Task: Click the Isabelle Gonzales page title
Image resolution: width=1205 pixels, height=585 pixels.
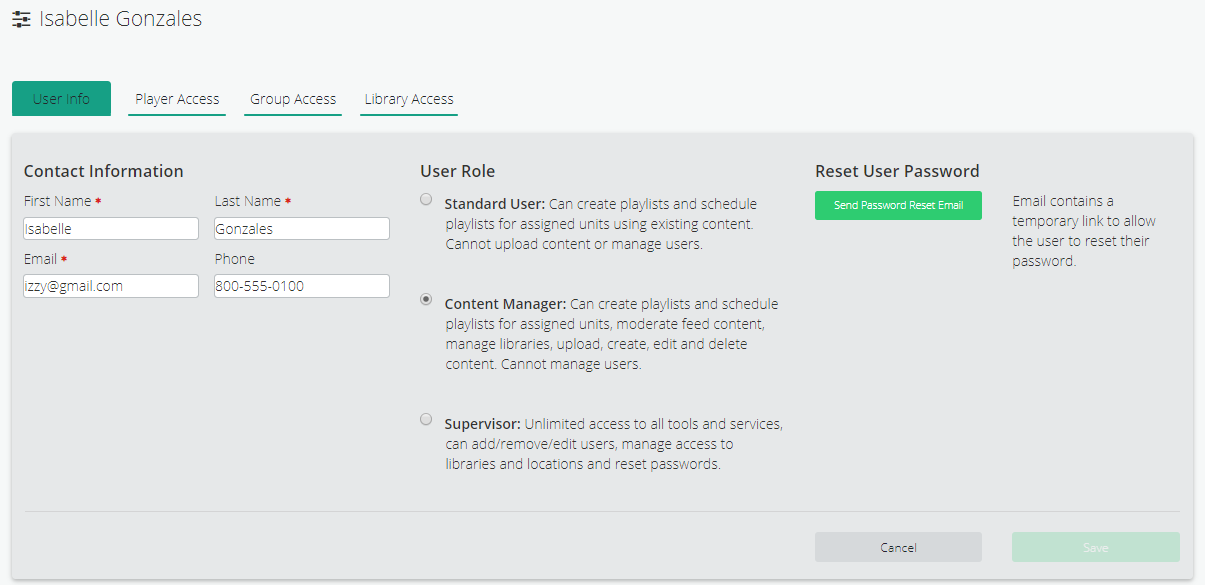Action: pos(119,18)
